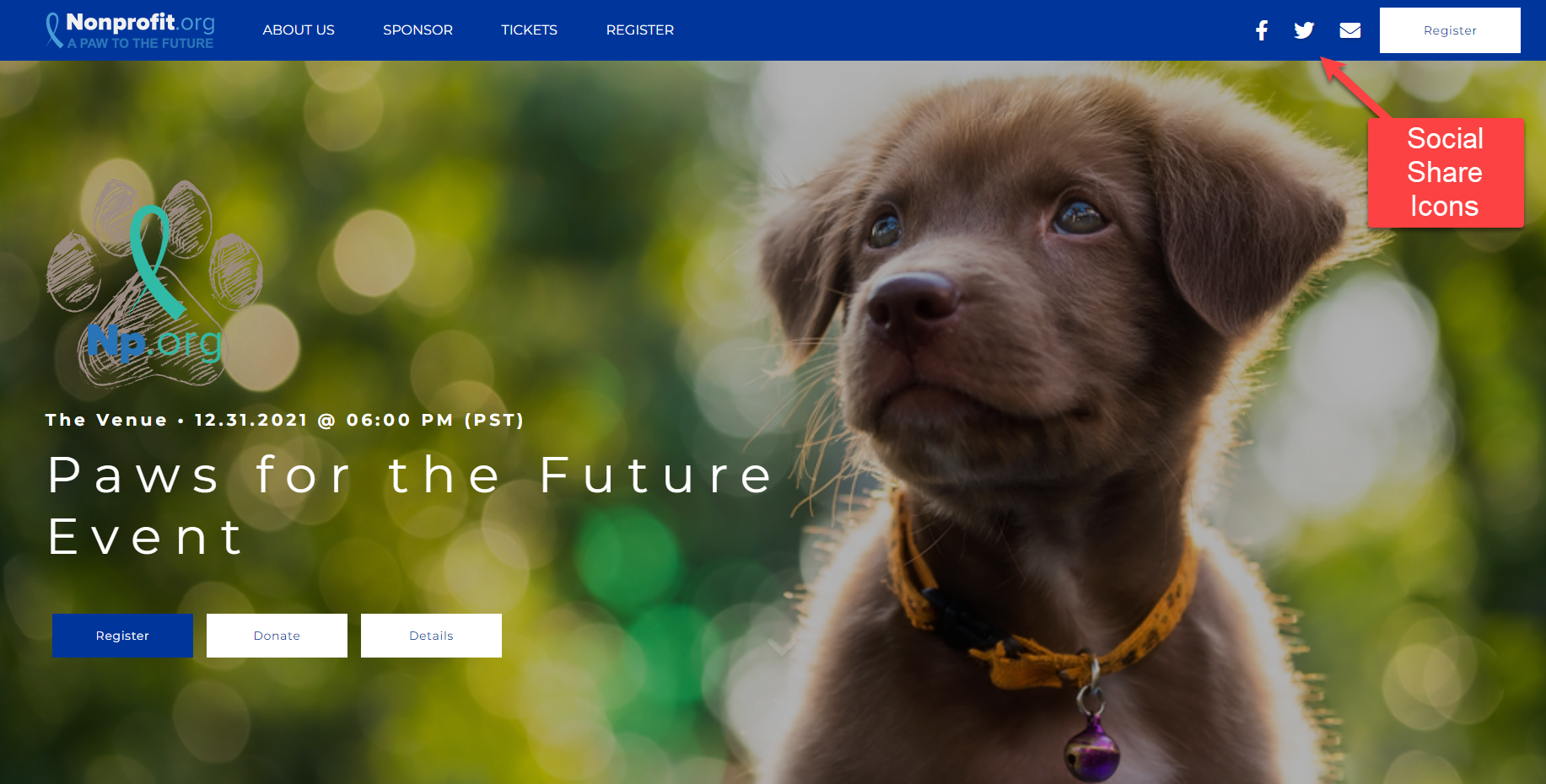Click the Social Share Icons red callout
Viewport: 1546px width, 784px height.
pos(1445,173)
